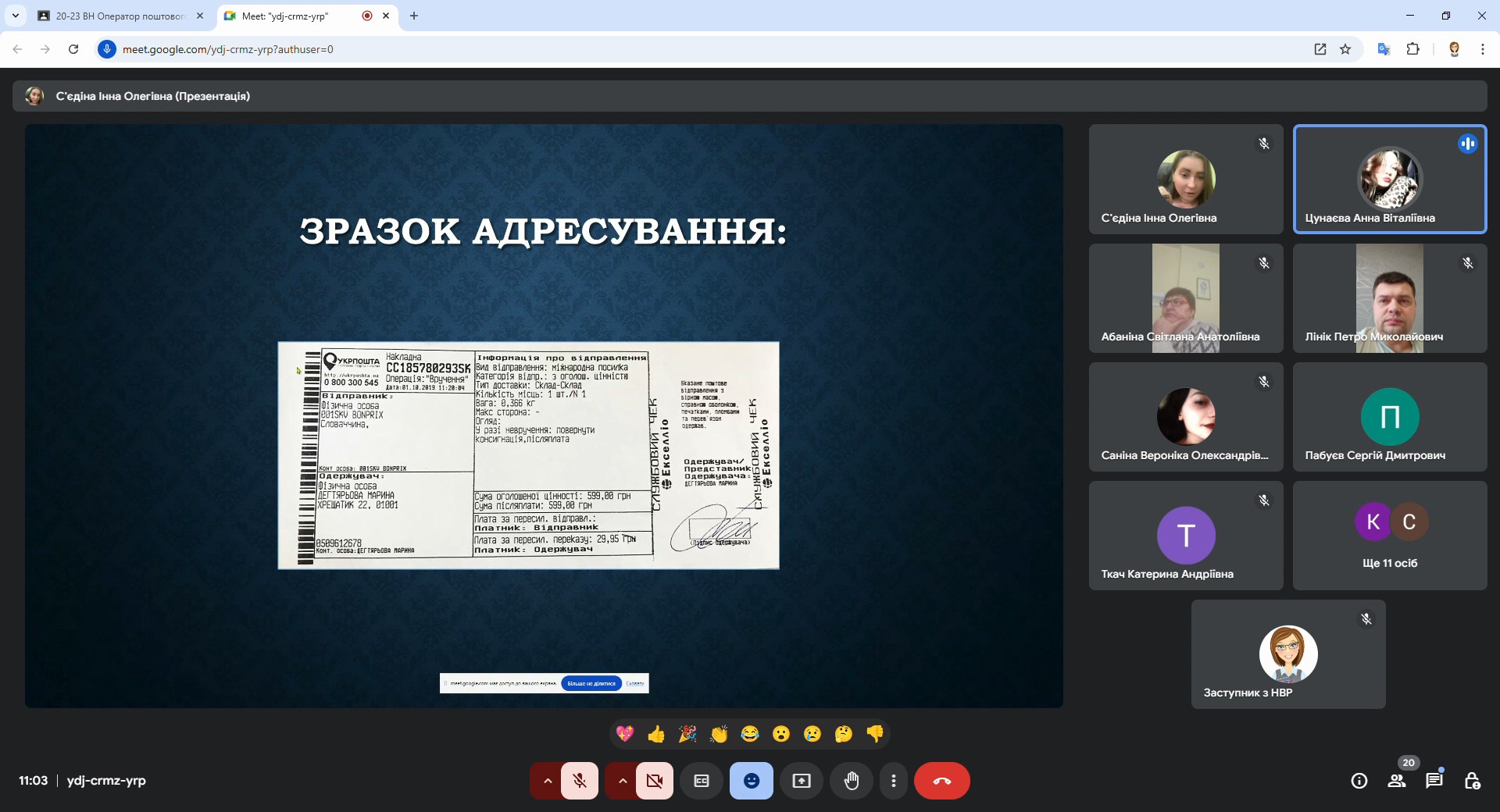Open the present screen button
The height and width of the screenshot is (812, 1500).
(x=802, y=781)
